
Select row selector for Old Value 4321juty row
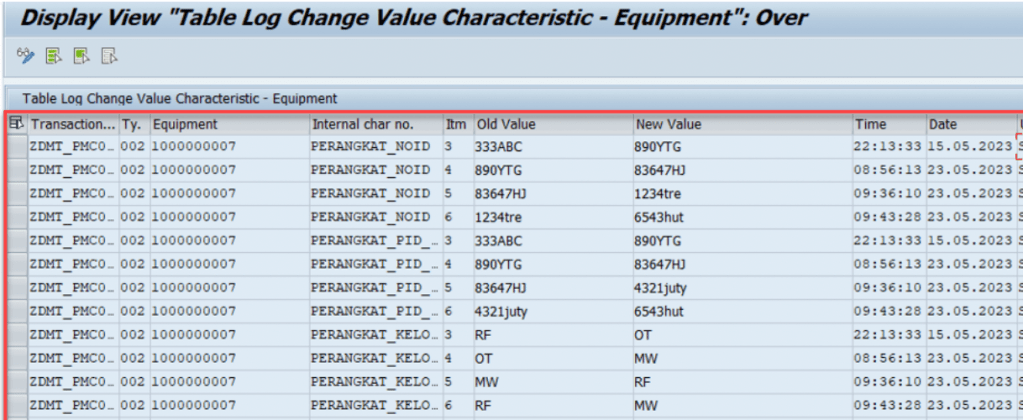pos(16,312)
